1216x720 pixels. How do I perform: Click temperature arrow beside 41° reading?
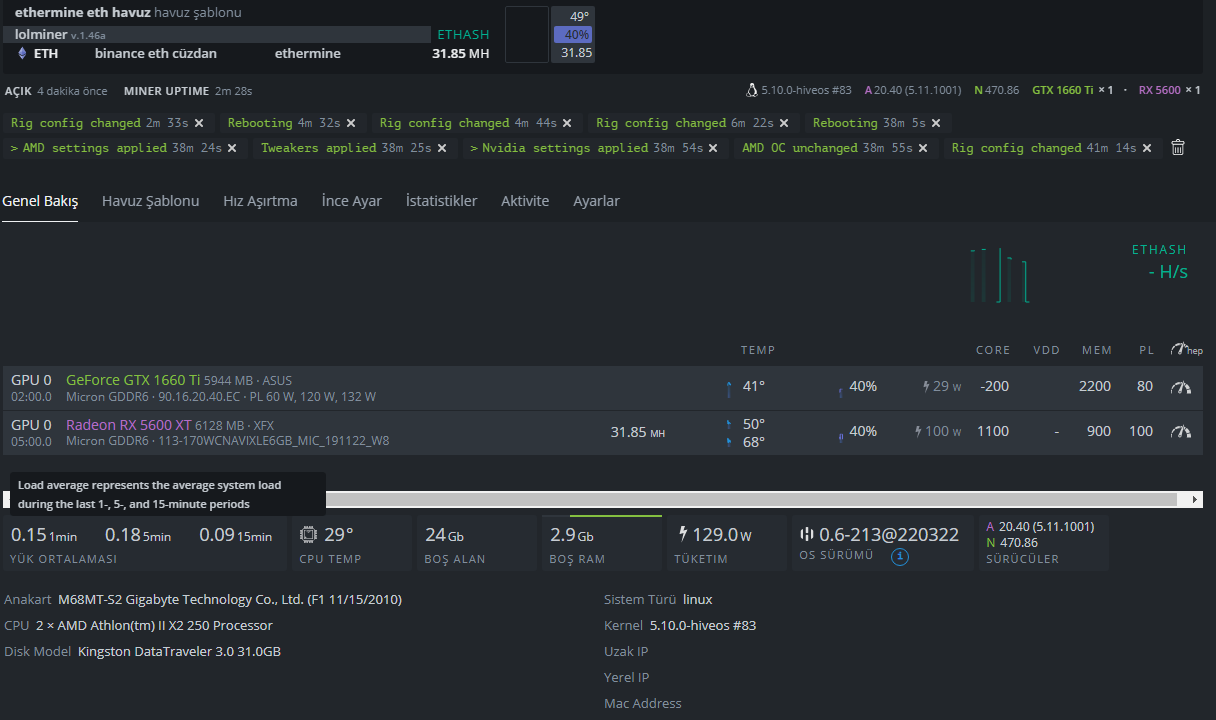click(728, 388)
